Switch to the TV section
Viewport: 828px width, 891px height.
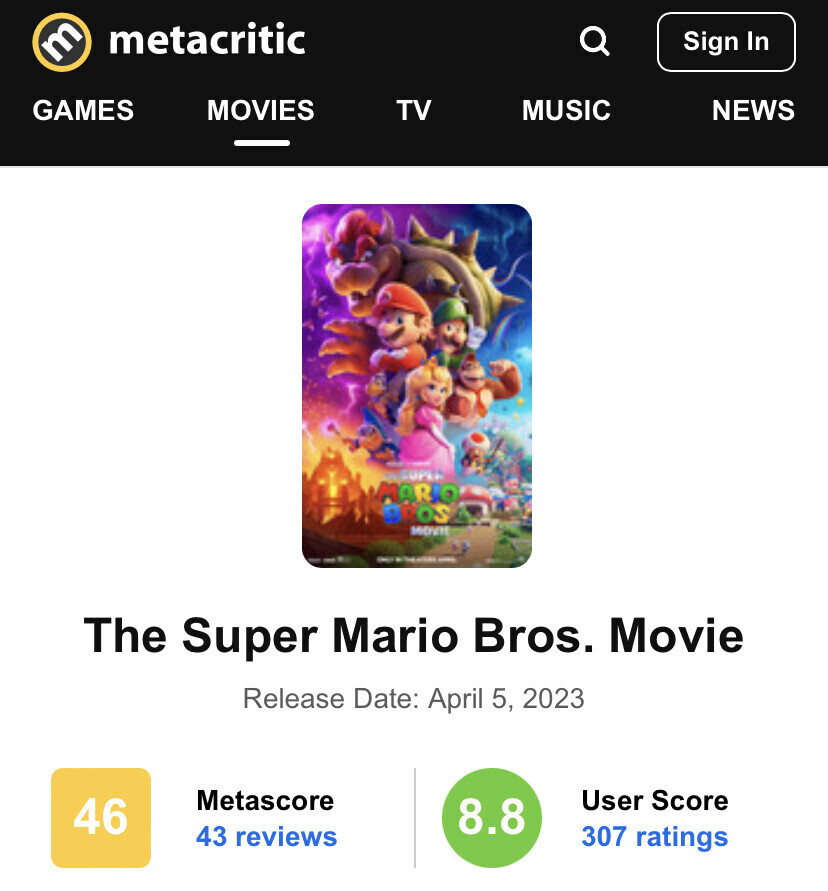click(x=413, y=110)
